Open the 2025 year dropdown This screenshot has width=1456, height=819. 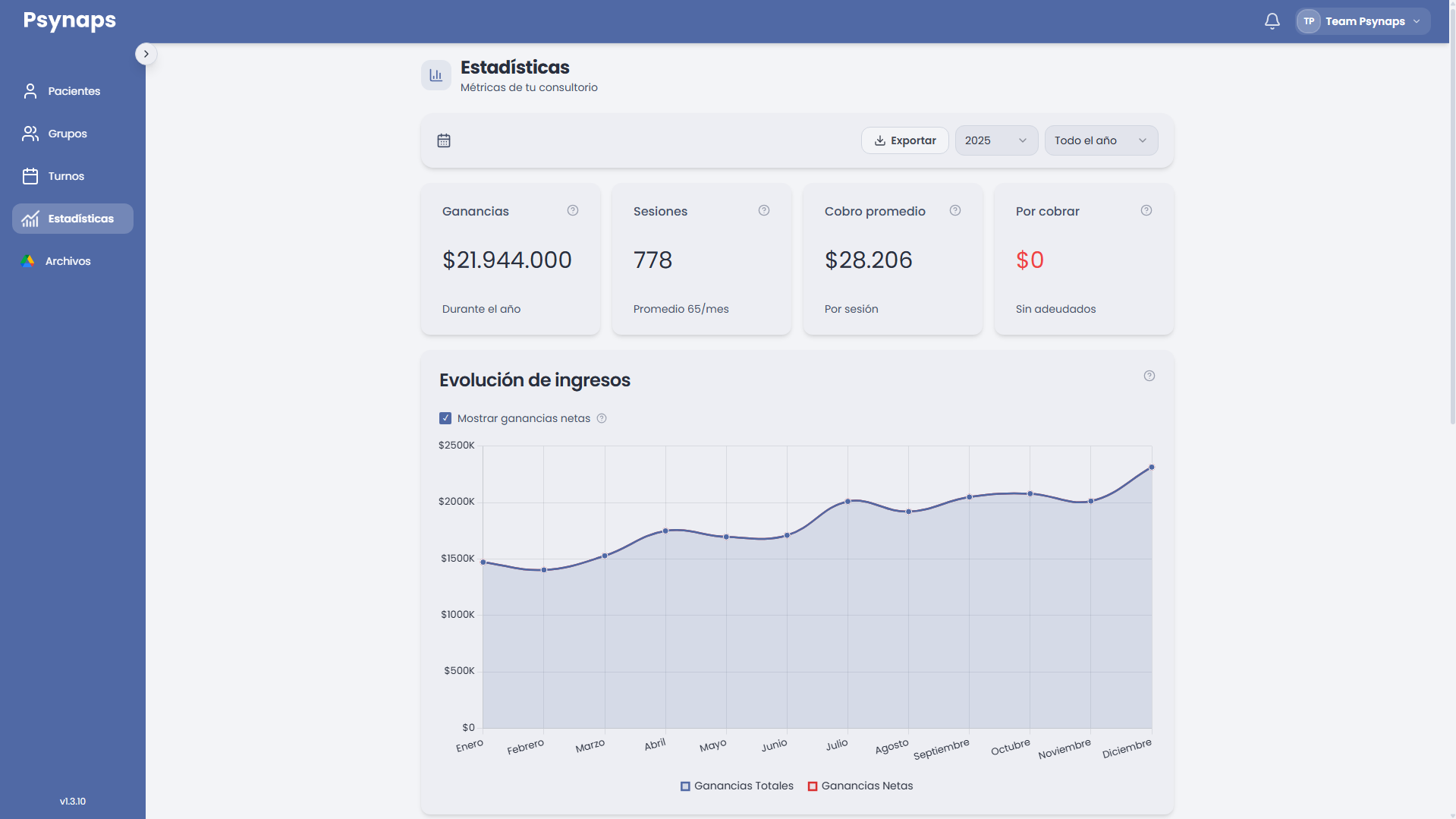pyautogui.click(x=996, y=140)
